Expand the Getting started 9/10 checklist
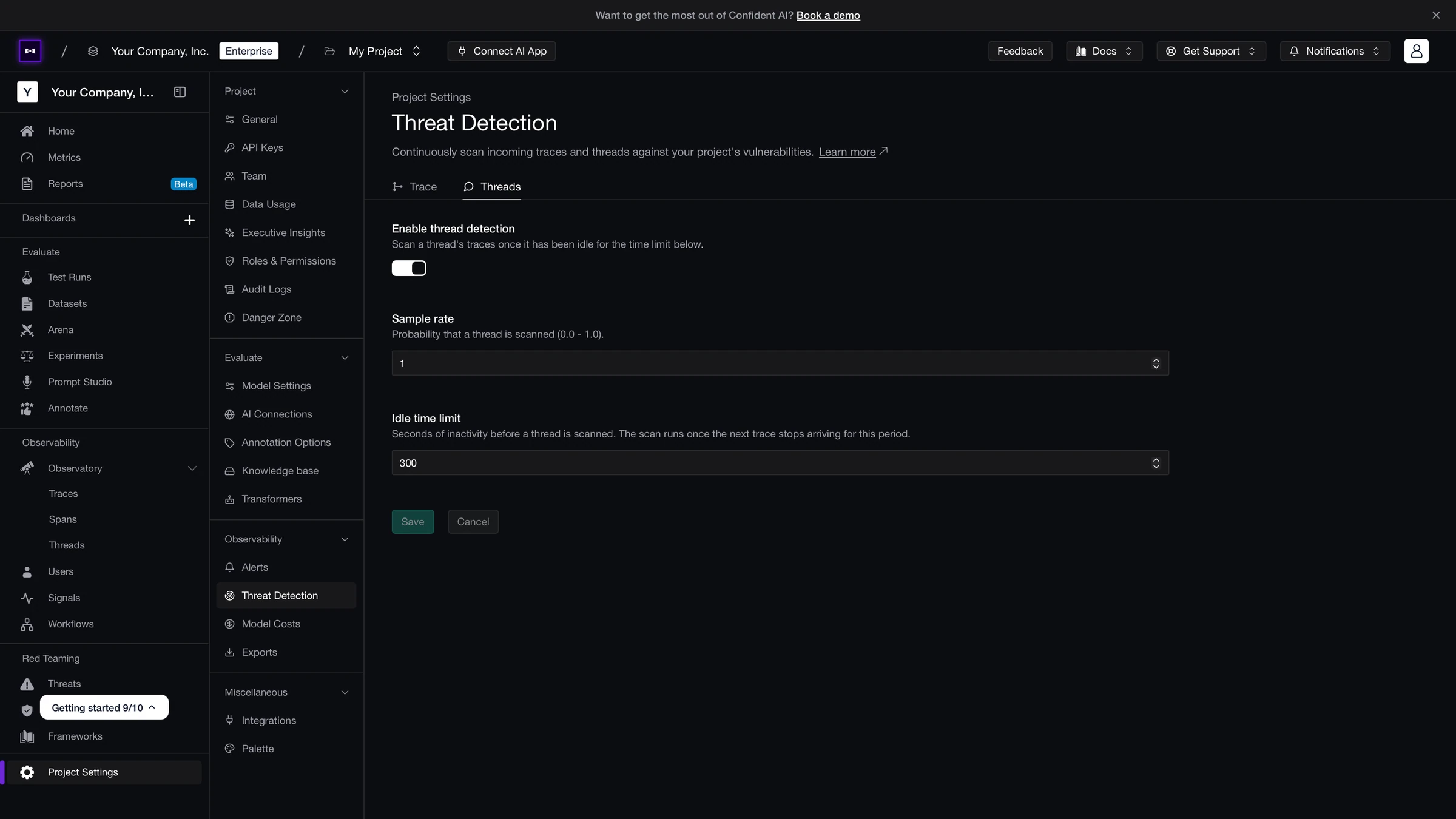The height and width of the screenshot is (819, 1456). click(104, 707)
